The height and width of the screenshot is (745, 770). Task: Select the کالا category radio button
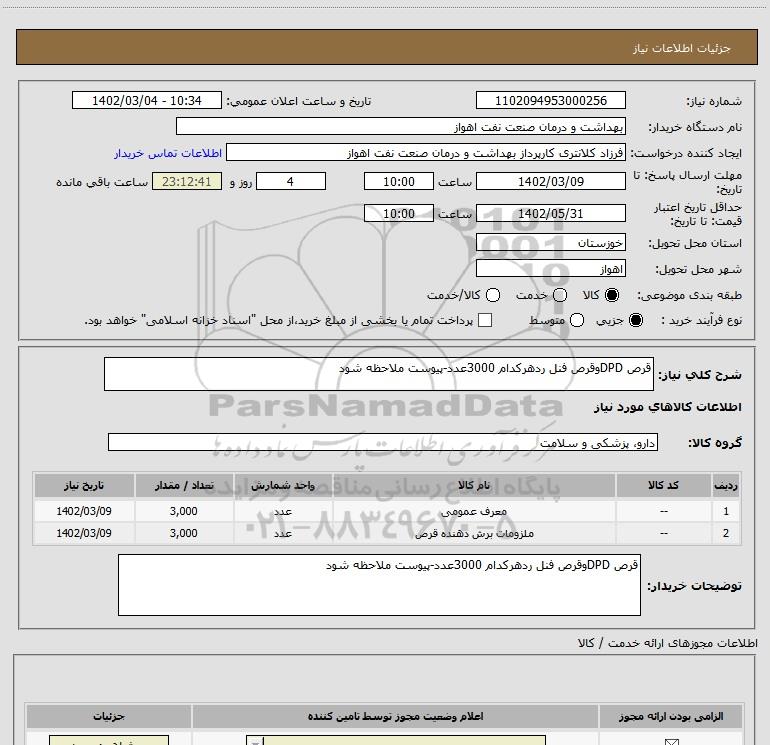coord(612,295)
